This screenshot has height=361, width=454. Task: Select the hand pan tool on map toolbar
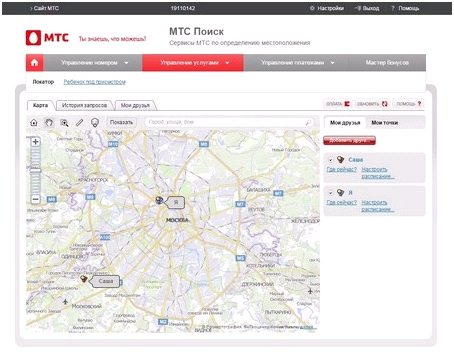pyautogui.click(x=49, y=123)
